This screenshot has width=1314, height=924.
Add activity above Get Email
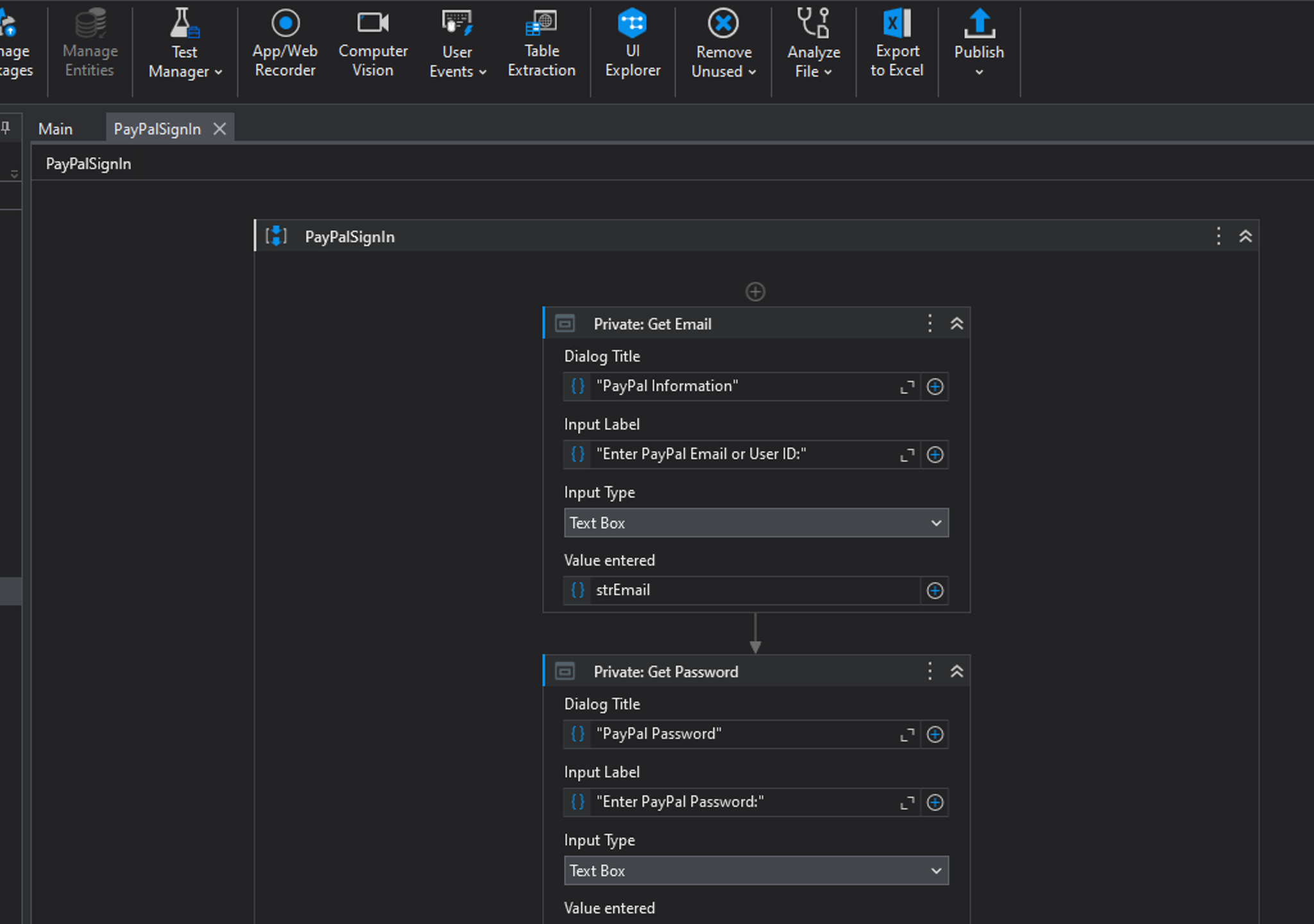(x=755, y=291)
